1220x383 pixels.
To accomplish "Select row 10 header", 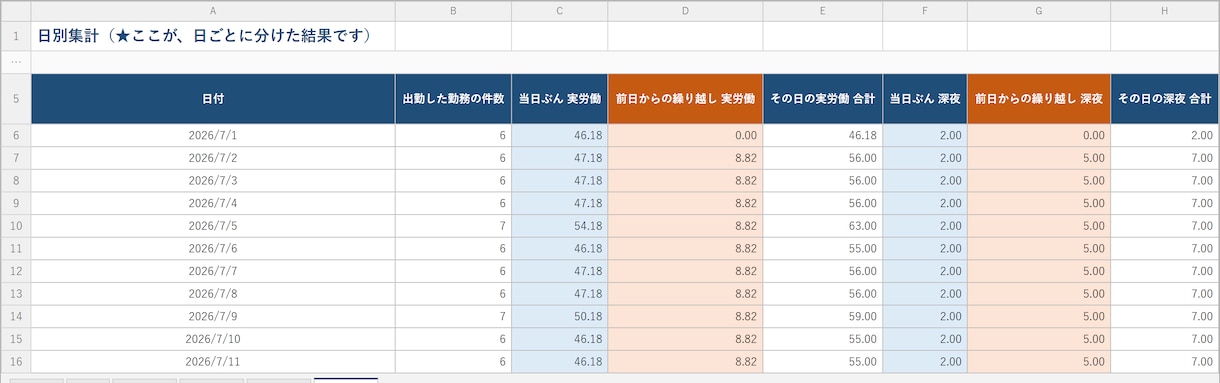I will coord(15,226).
